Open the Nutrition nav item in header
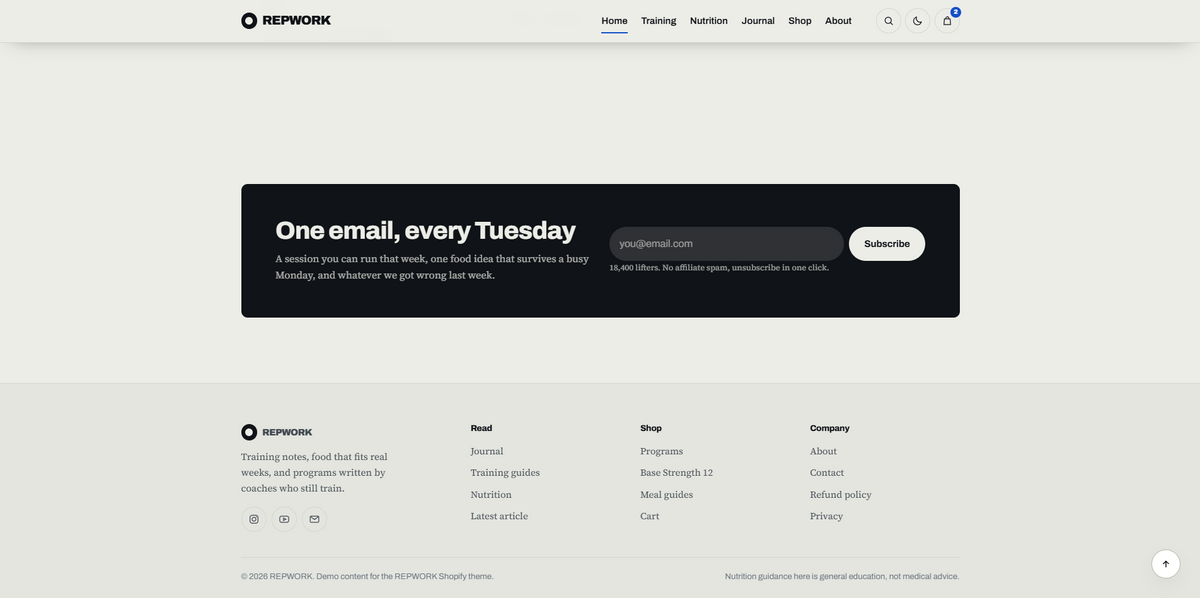This screenshot has height=598, width=1200. click(x=709, y=21)
